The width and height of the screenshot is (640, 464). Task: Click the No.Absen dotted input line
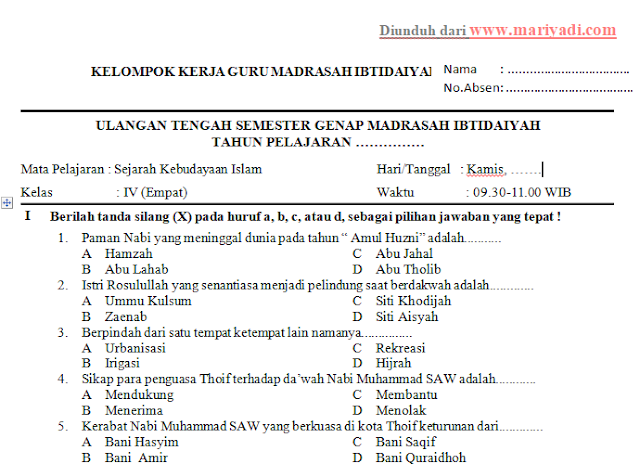[569, 89]
